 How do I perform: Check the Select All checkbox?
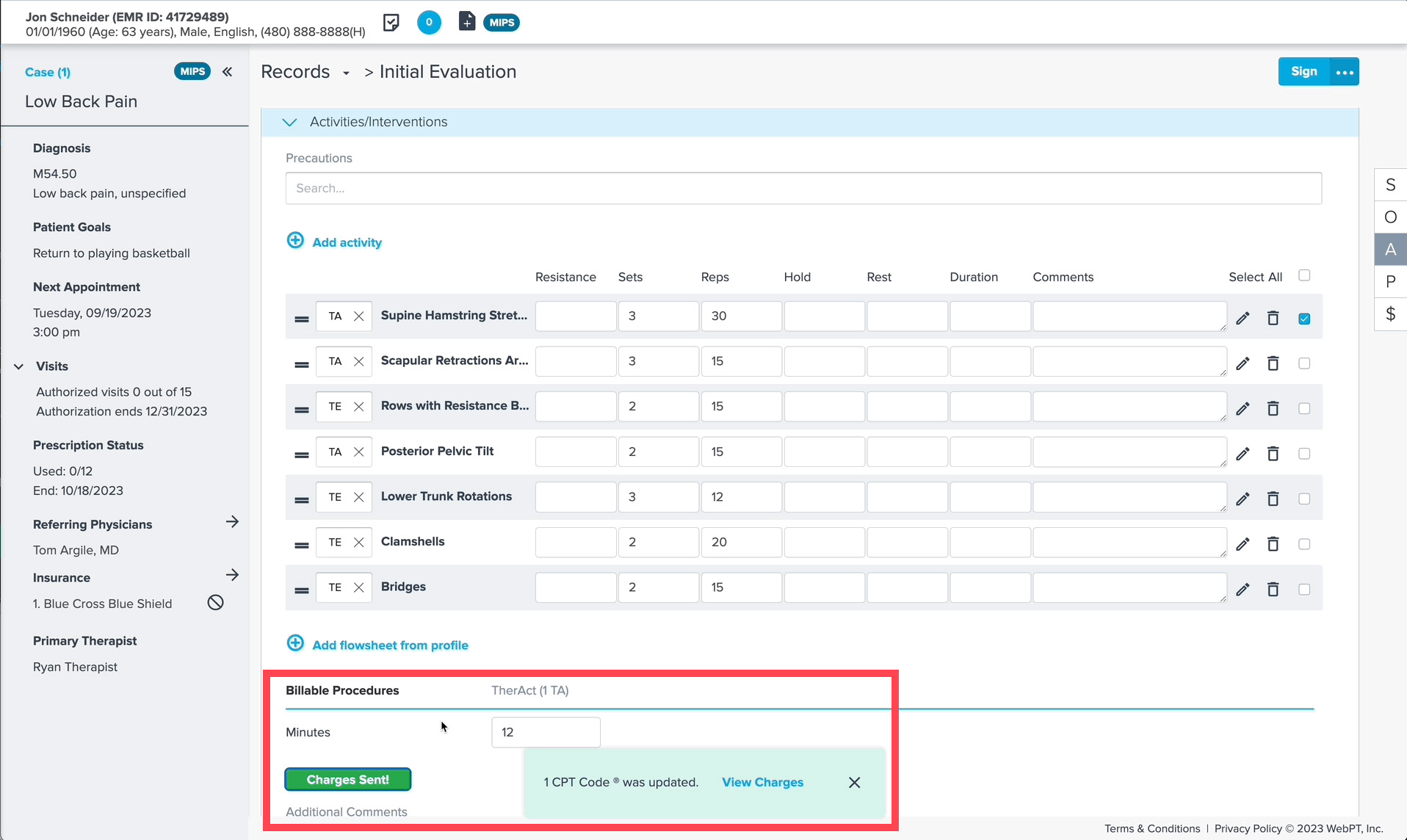(1304, 275)
